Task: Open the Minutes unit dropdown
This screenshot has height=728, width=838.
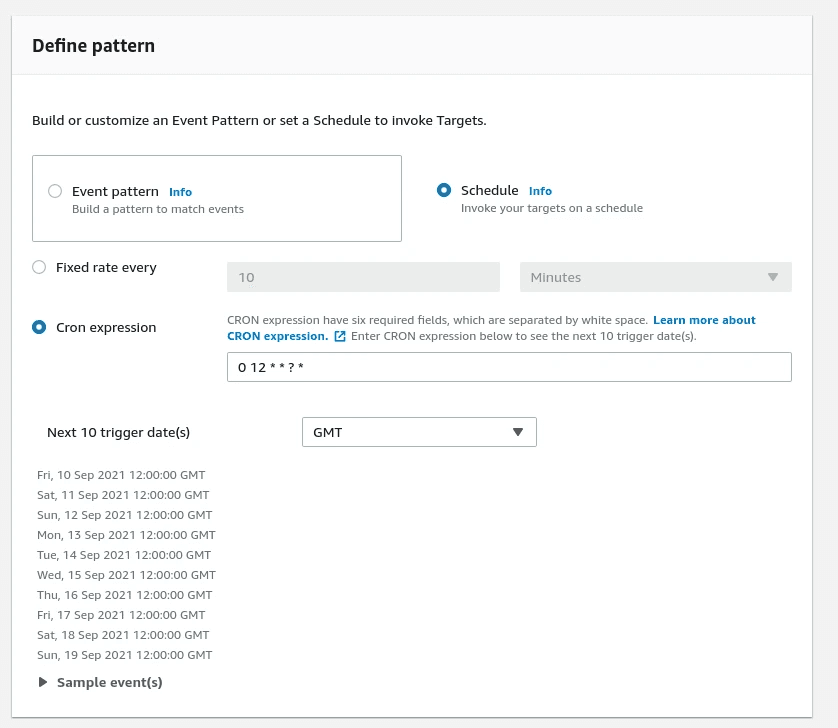Action: click(655, 277)
